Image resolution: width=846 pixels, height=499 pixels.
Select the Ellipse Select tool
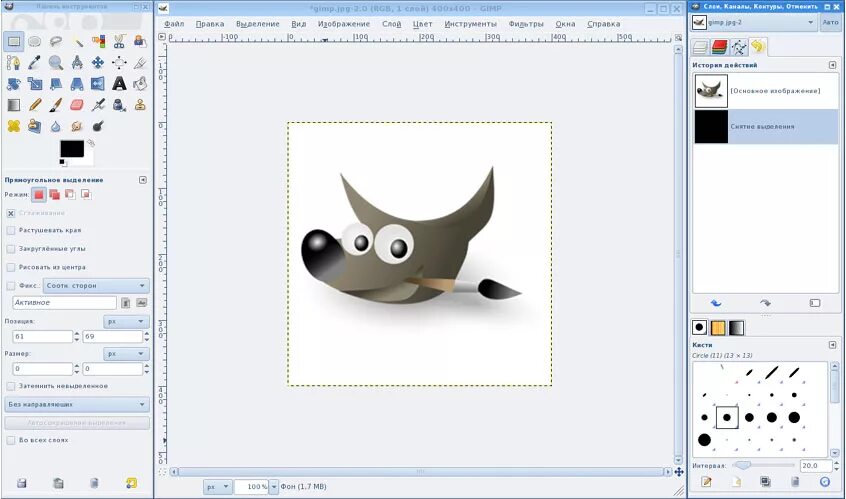(x=35, y=41)
